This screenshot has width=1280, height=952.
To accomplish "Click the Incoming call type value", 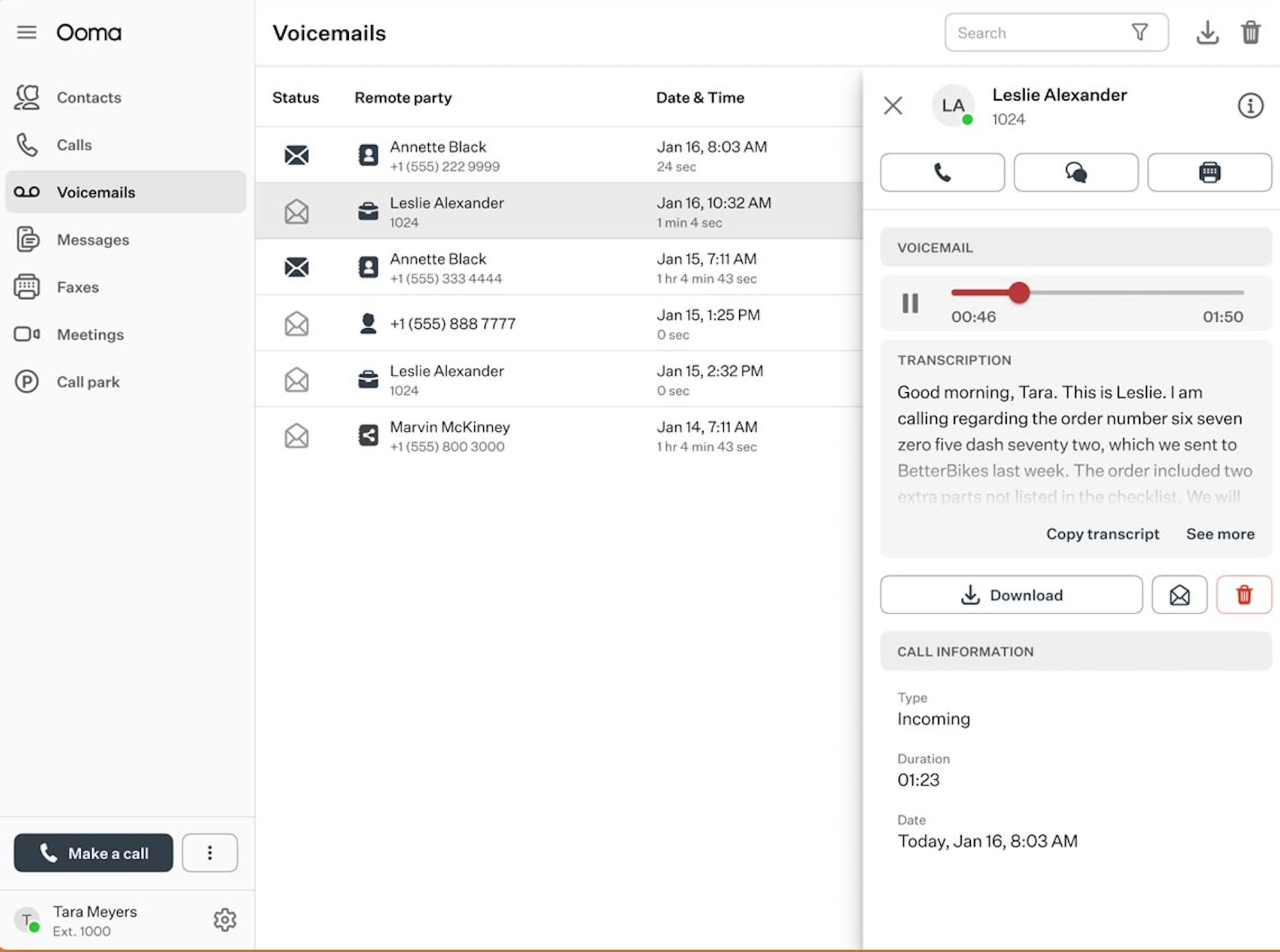I will (934, 719).
